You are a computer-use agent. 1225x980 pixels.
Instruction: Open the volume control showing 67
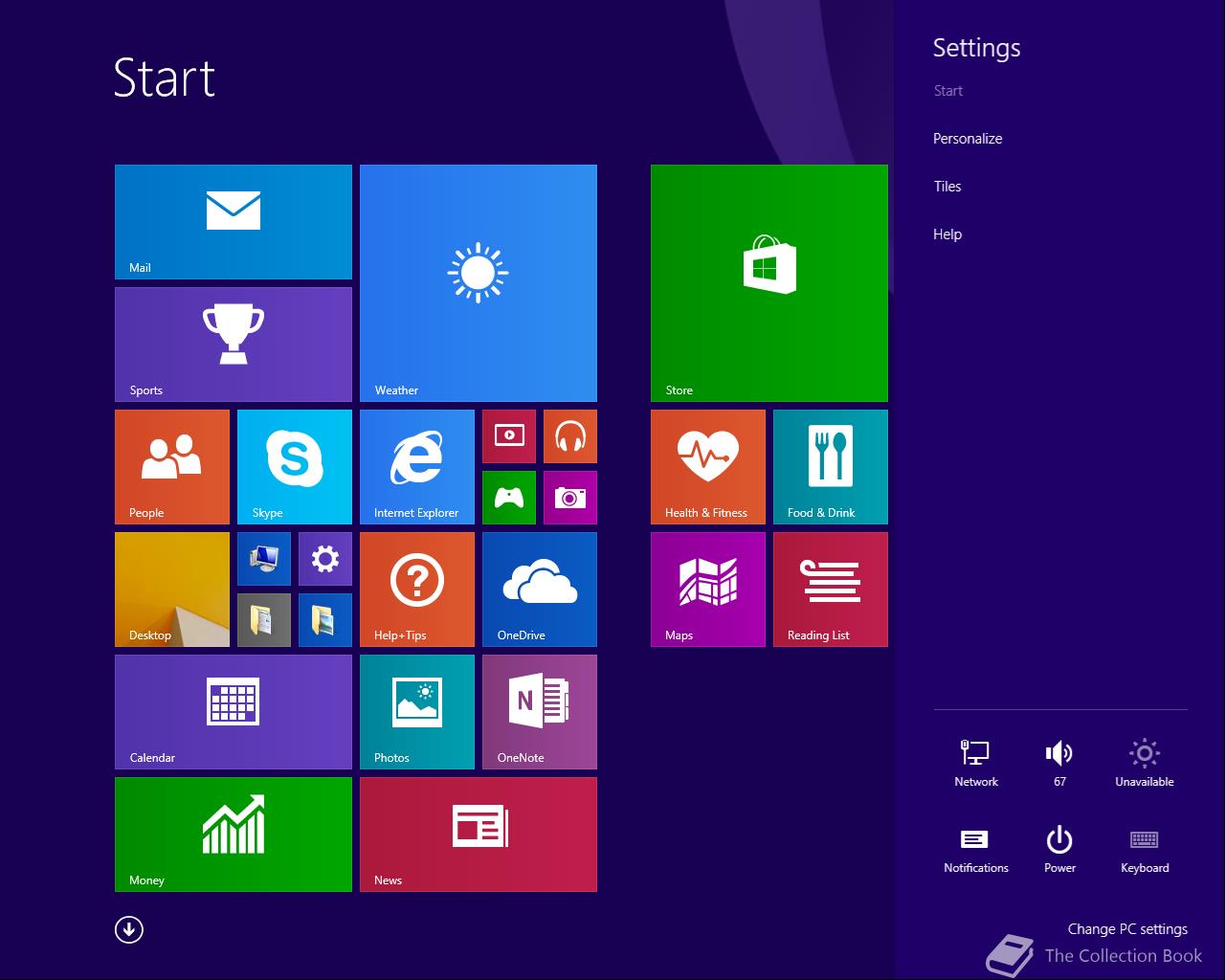click(x=1059, y=763)
